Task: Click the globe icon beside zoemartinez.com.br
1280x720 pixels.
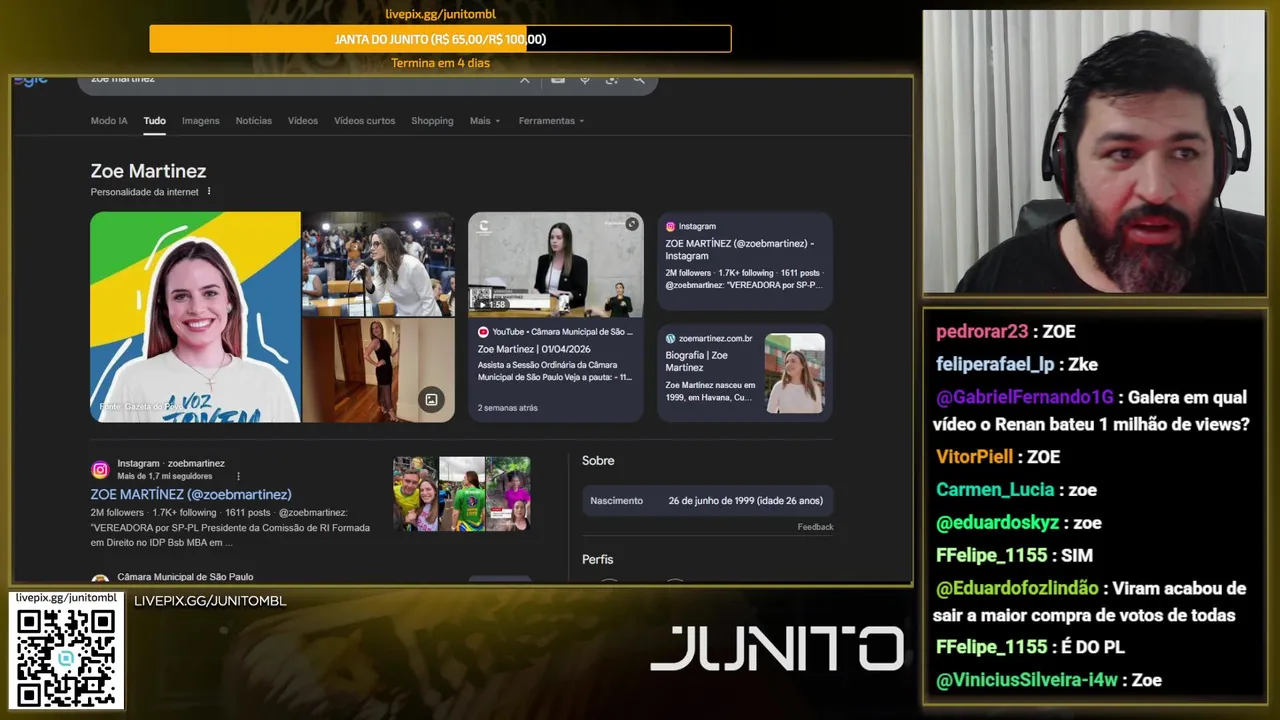Action: pos(670,338)
